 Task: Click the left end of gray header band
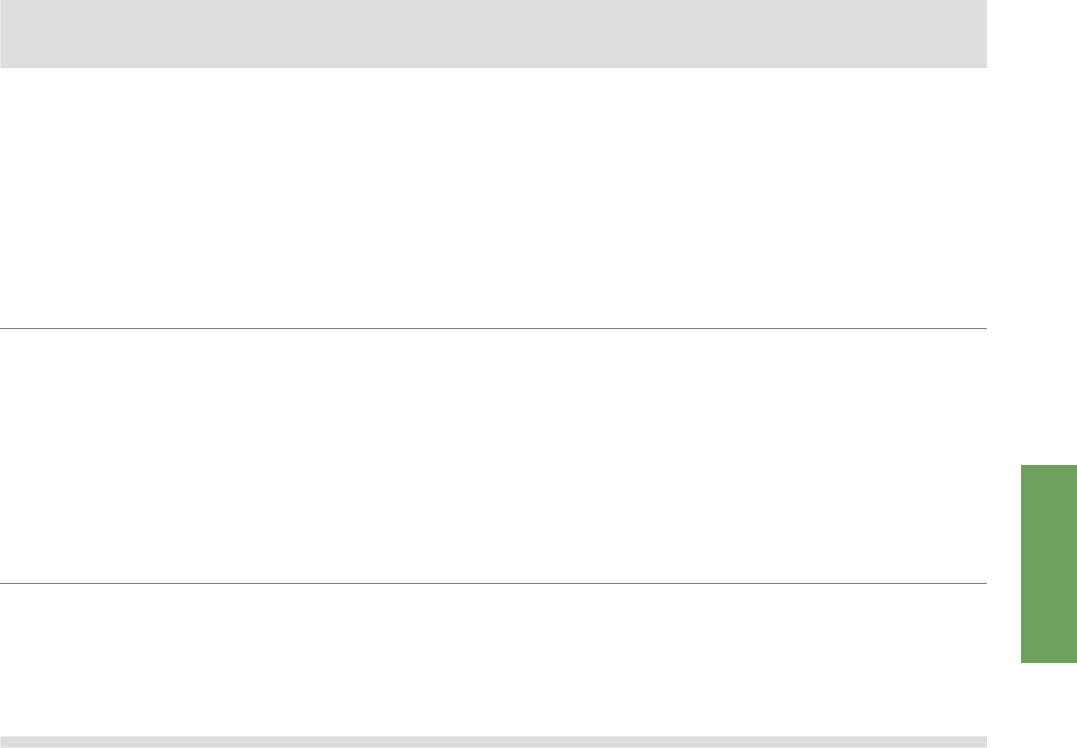(x=3, y=34)
